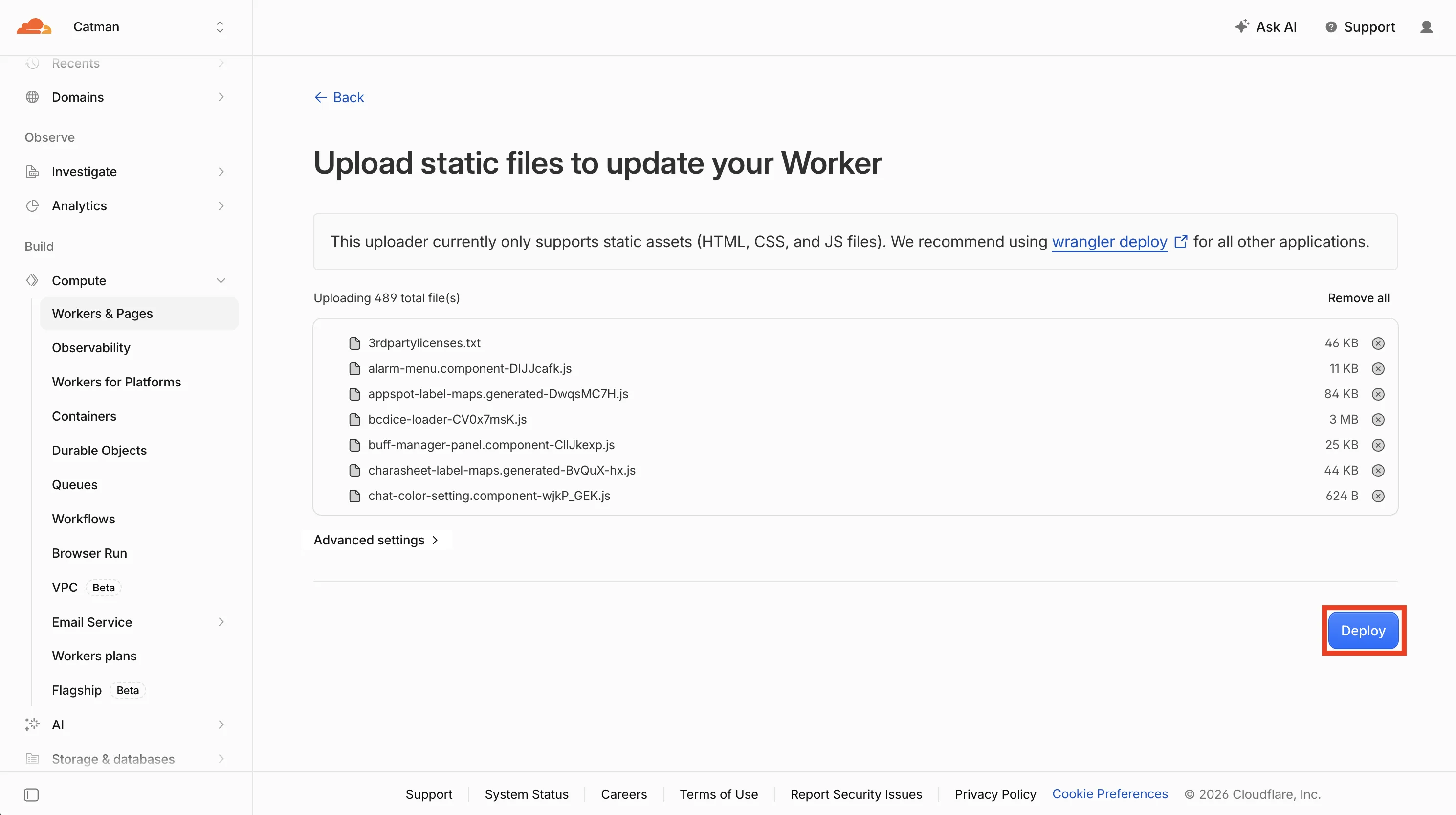
Task: Remove appspot-label-maps.generated-DwqsMC7H.js file
Action: (1378, 394)
